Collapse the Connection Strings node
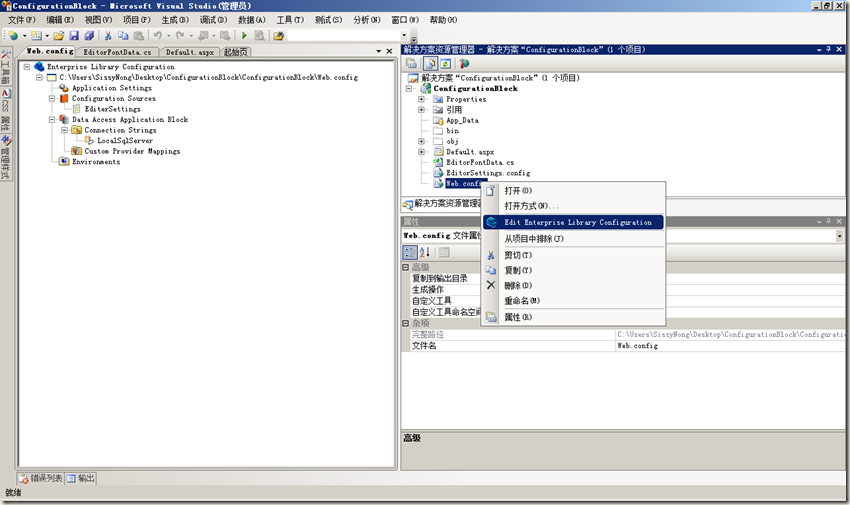 pos(65,130)
